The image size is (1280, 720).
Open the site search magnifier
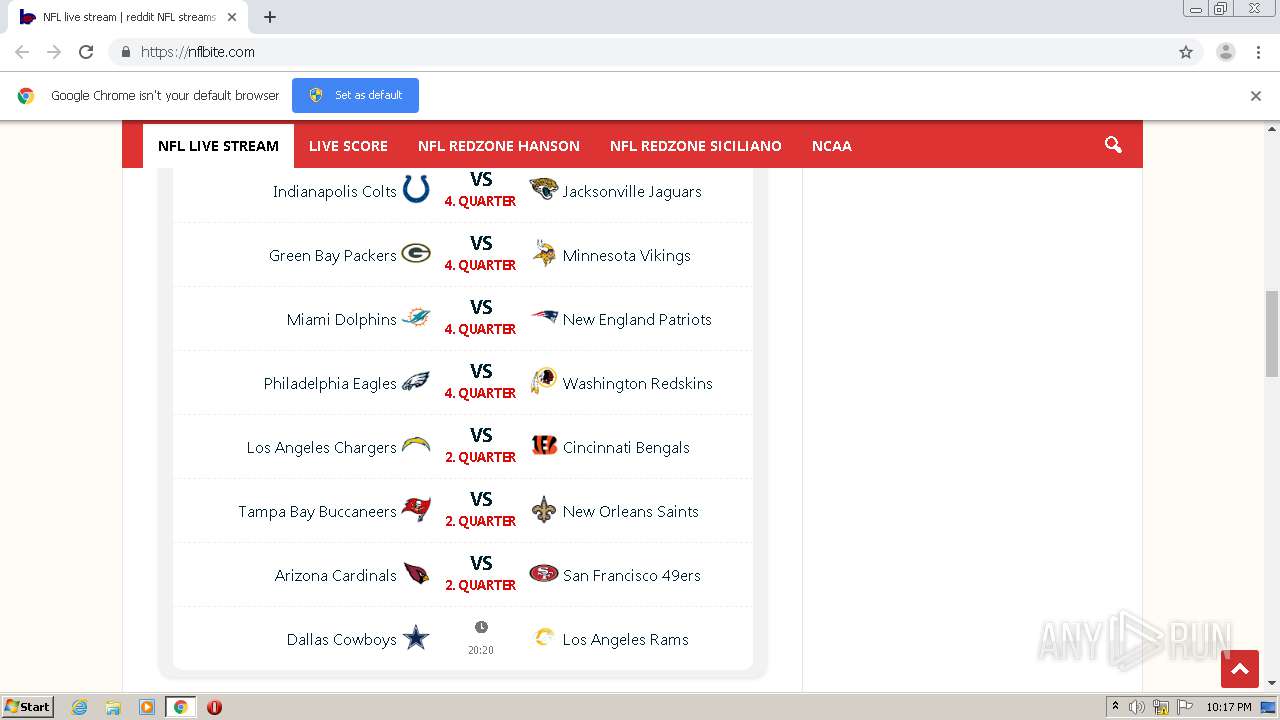(x=1113, y=145)
